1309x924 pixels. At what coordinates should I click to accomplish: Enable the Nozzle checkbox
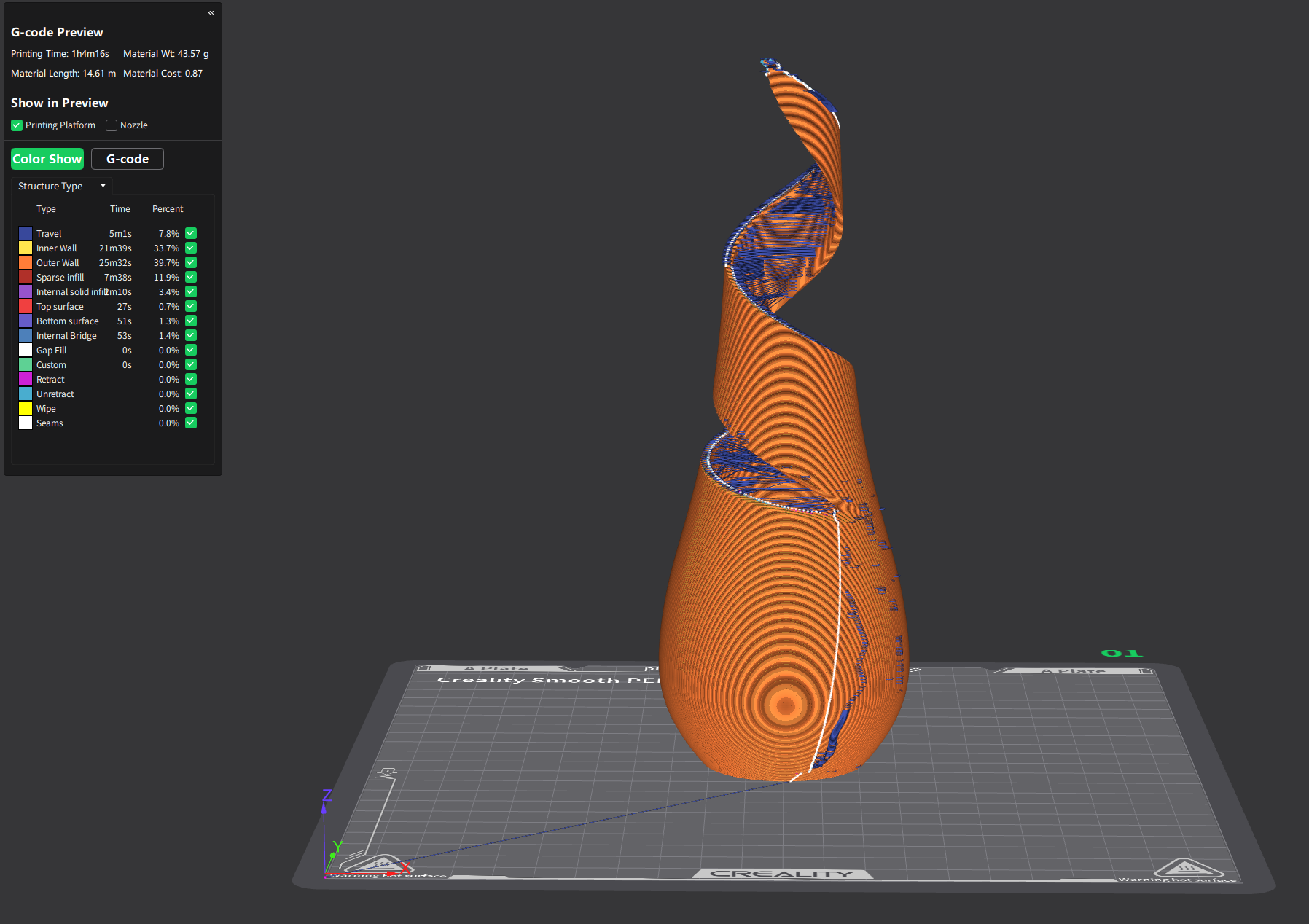112,125
